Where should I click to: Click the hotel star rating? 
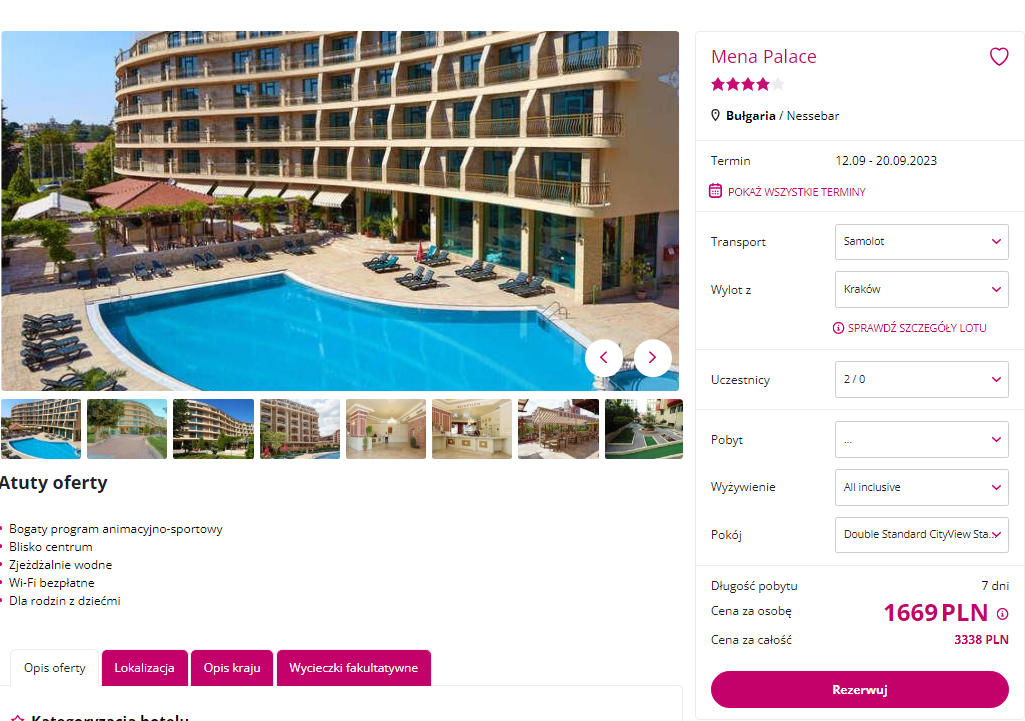(747, 84)
